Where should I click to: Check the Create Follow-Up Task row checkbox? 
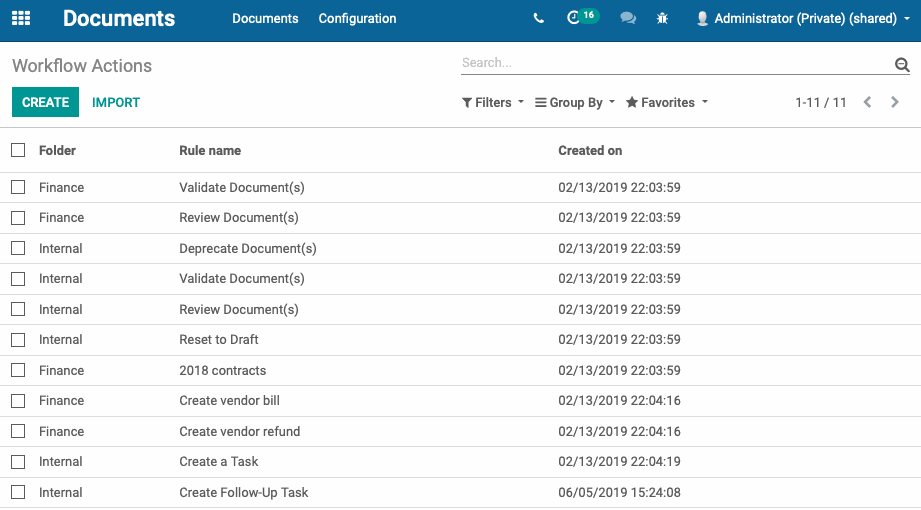[18, 492]
